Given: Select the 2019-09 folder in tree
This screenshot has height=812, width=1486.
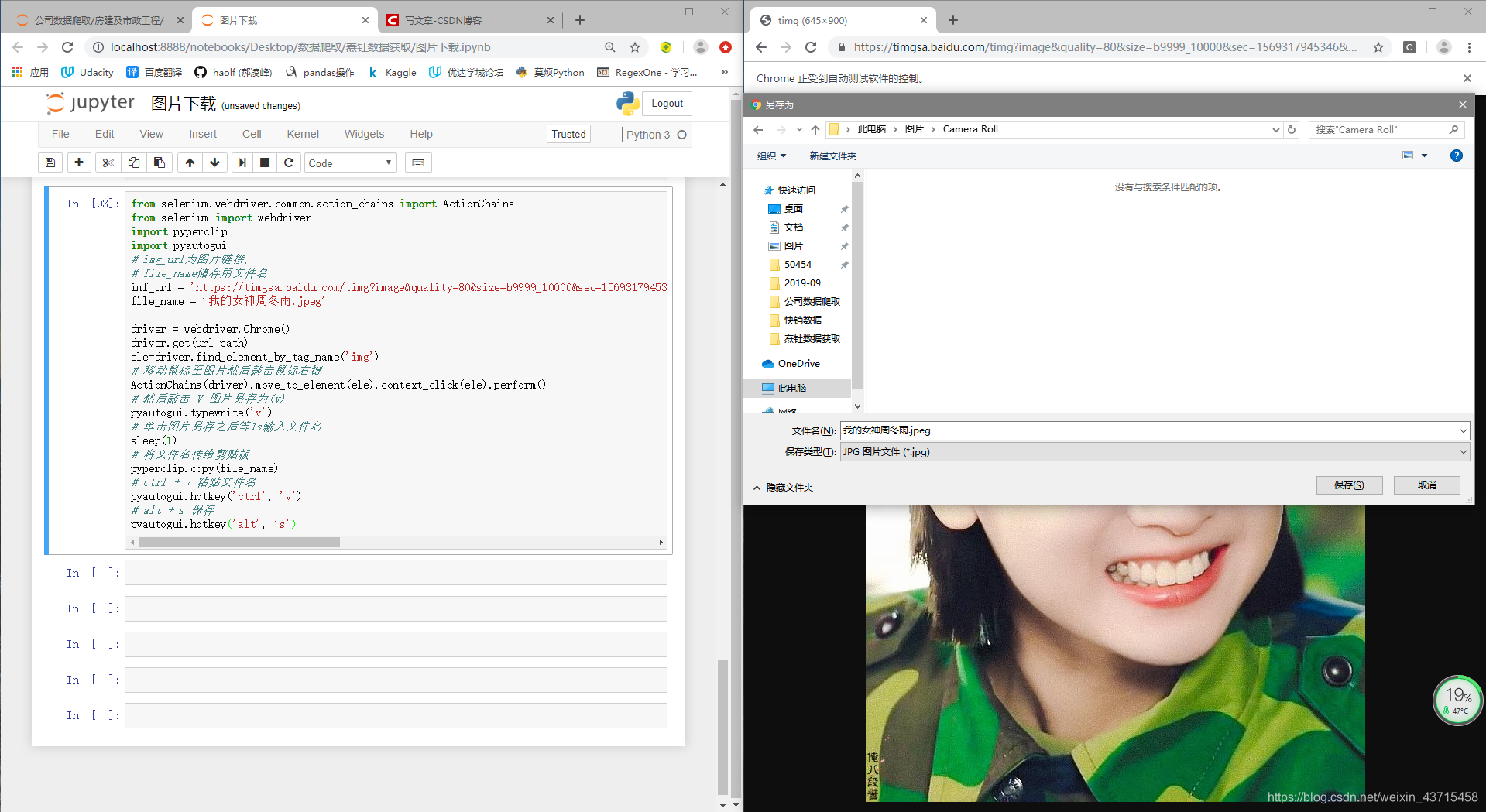Looking at the screenshot, I should [802, 283].
